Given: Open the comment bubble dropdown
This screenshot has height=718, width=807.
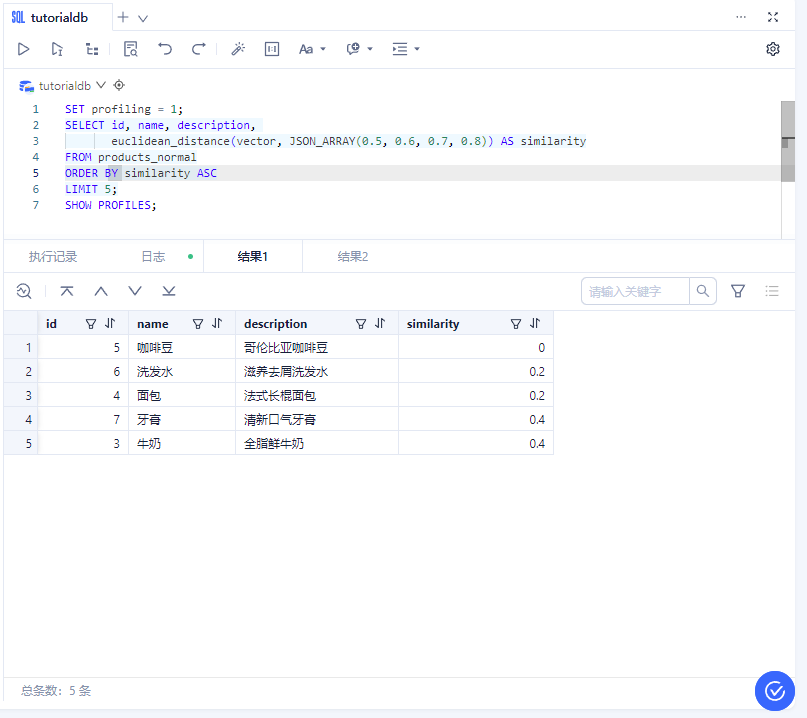Looking at the screenshot, I should click(x=359, y=49).
